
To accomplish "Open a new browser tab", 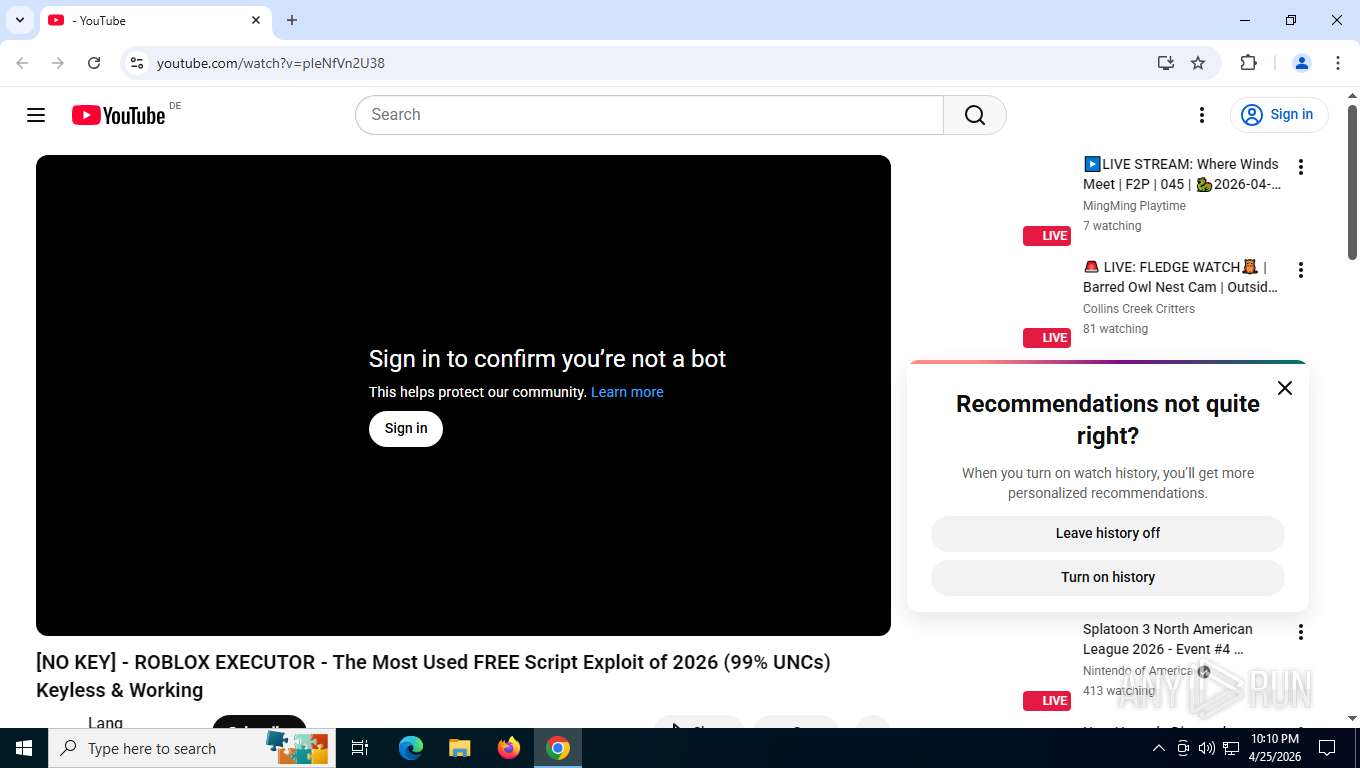I will point(292,20).
